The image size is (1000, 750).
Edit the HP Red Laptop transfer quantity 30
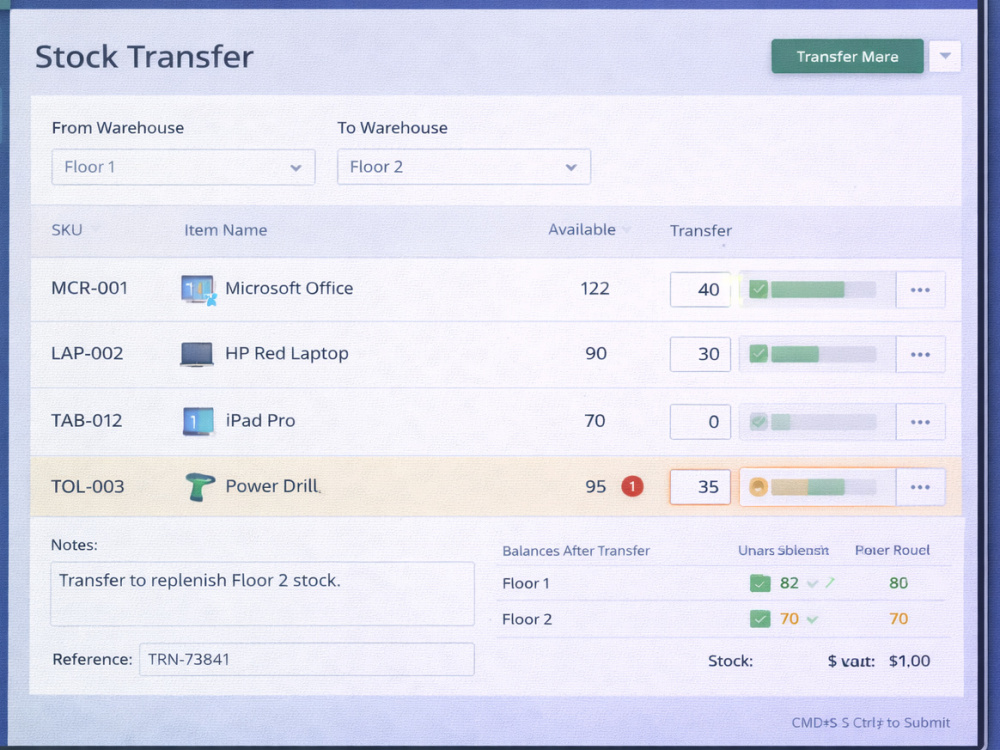[x=700, y=354]
